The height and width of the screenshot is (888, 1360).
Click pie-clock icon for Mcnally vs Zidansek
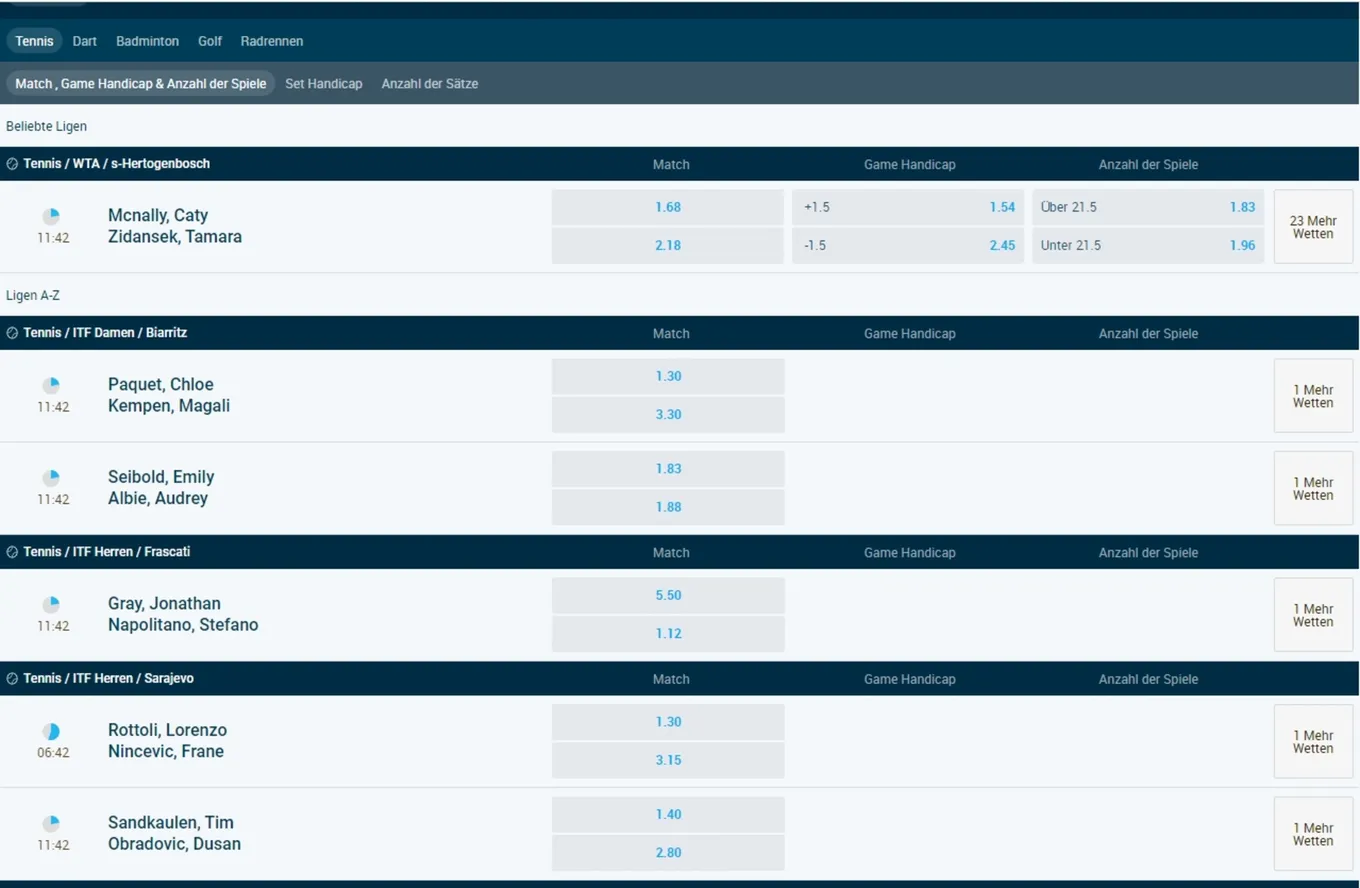[51, 216]
